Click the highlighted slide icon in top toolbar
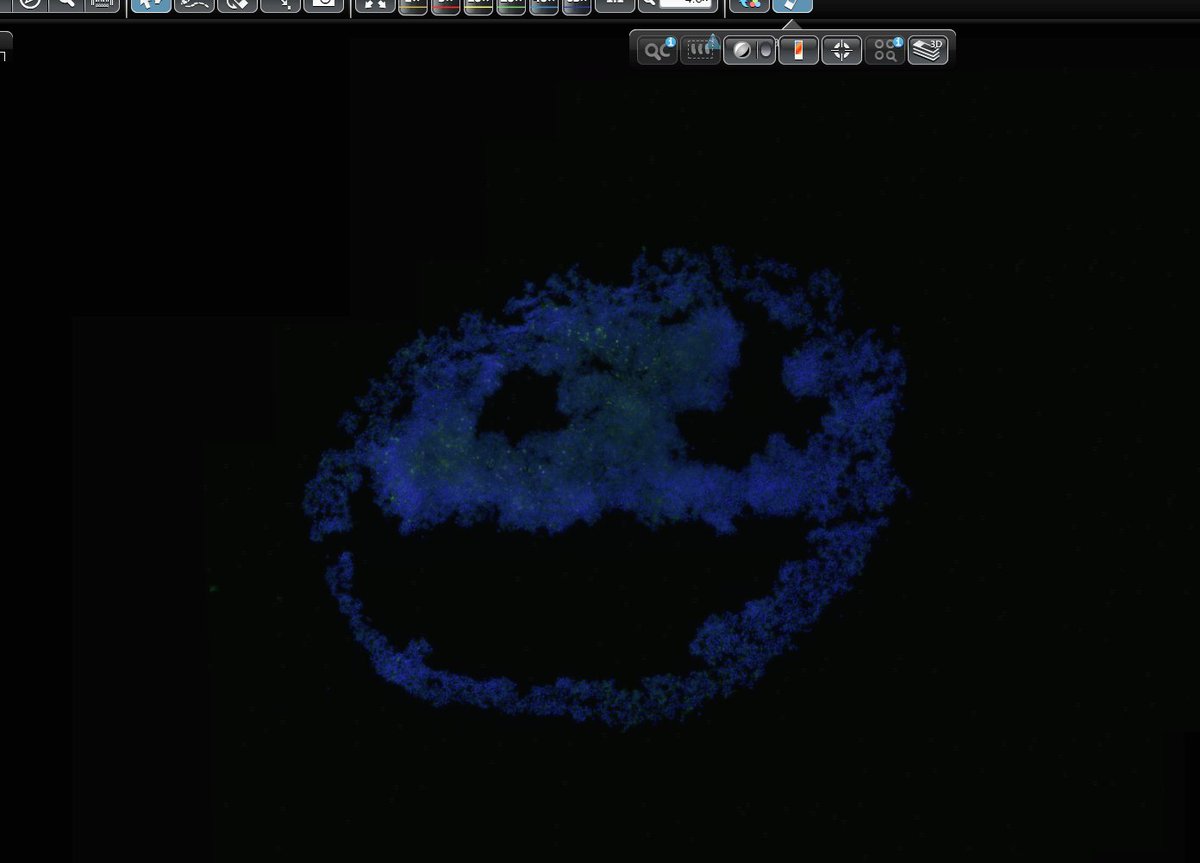The image size is (1200, 863). click(x=792, y=4)
